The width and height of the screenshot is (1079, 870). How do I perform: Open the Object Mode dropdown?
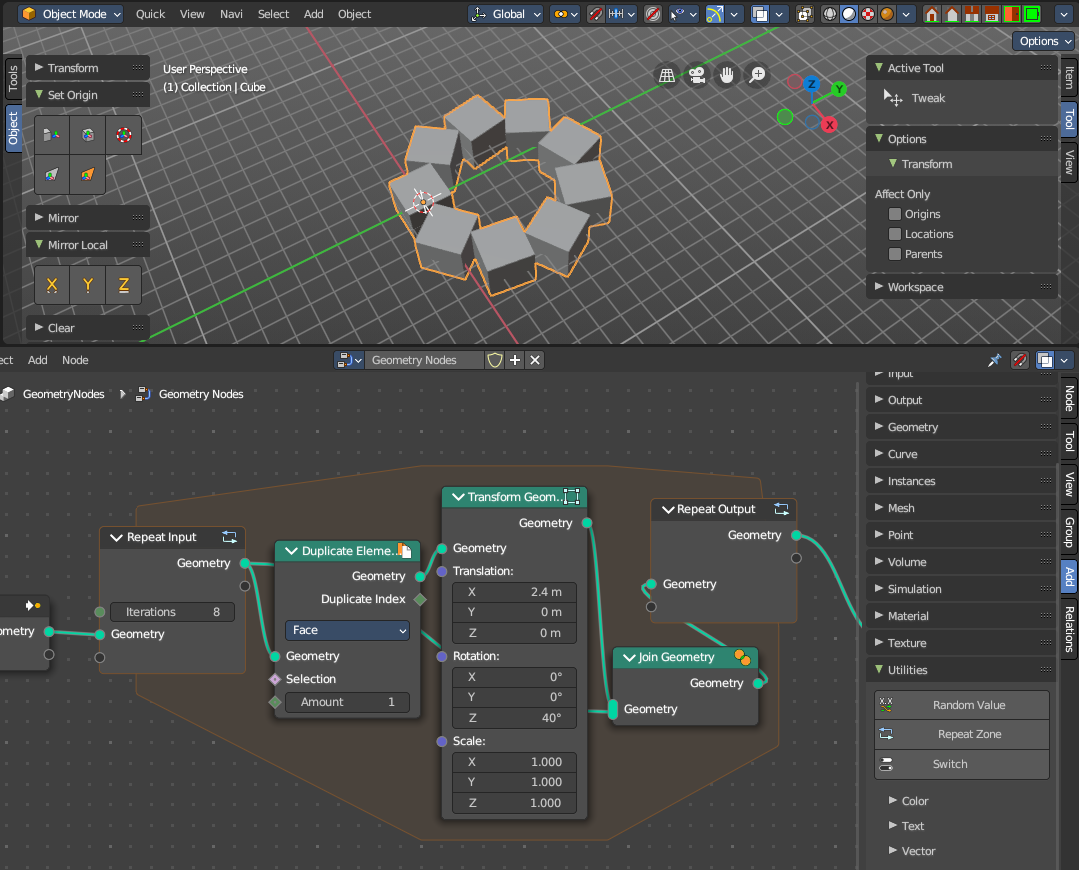(71, 14)
